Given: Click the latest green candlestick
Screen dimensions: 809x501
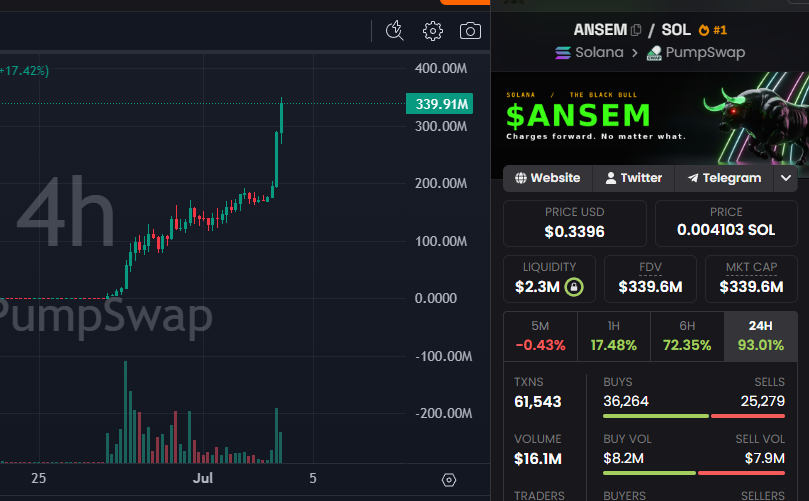Looking at the screenshot, I should (282, 117).
